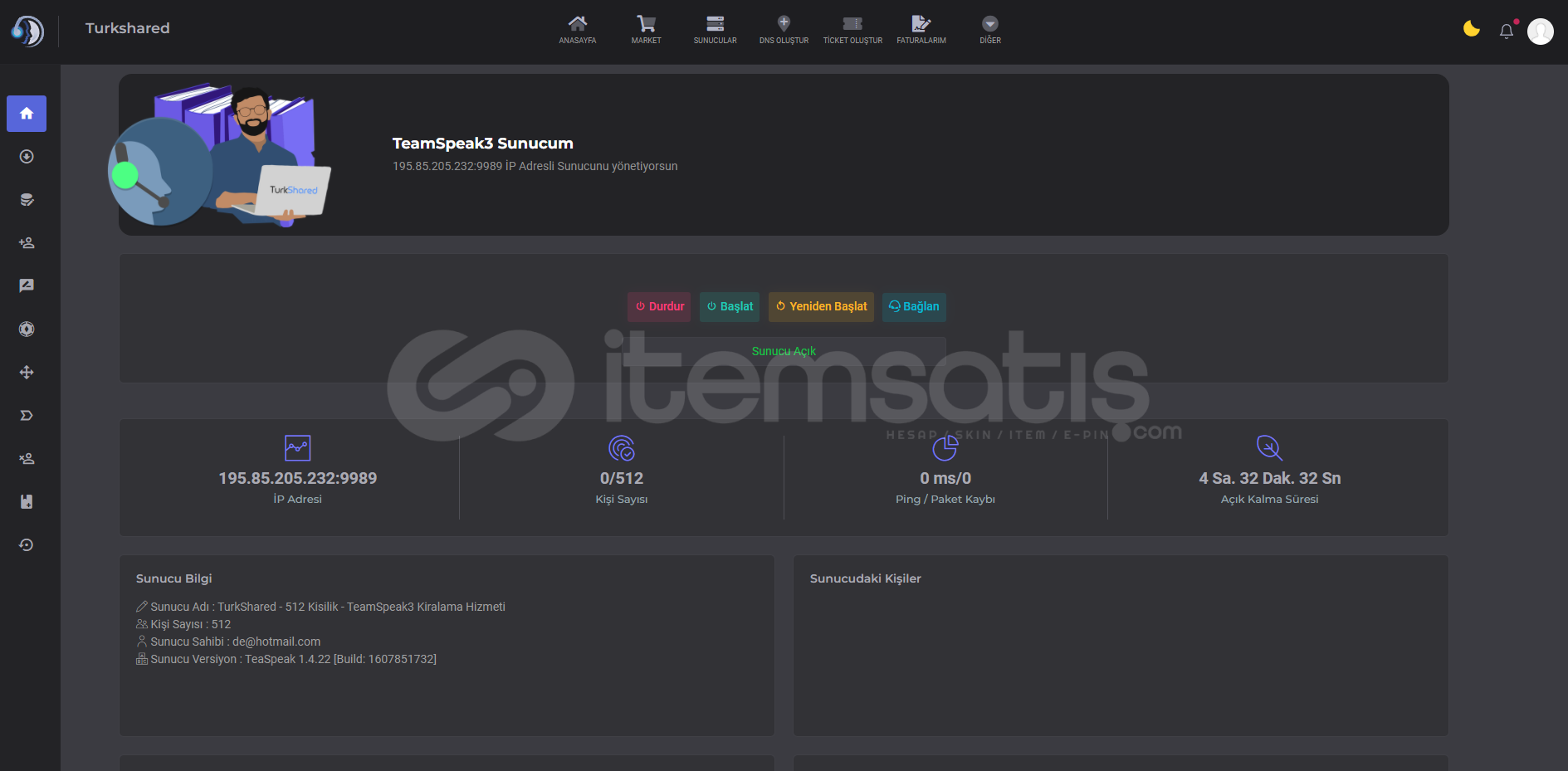Screen dimensions: 1568x771
Task: Click the sidebar database edit icon
Action: [x=27, y=200]
